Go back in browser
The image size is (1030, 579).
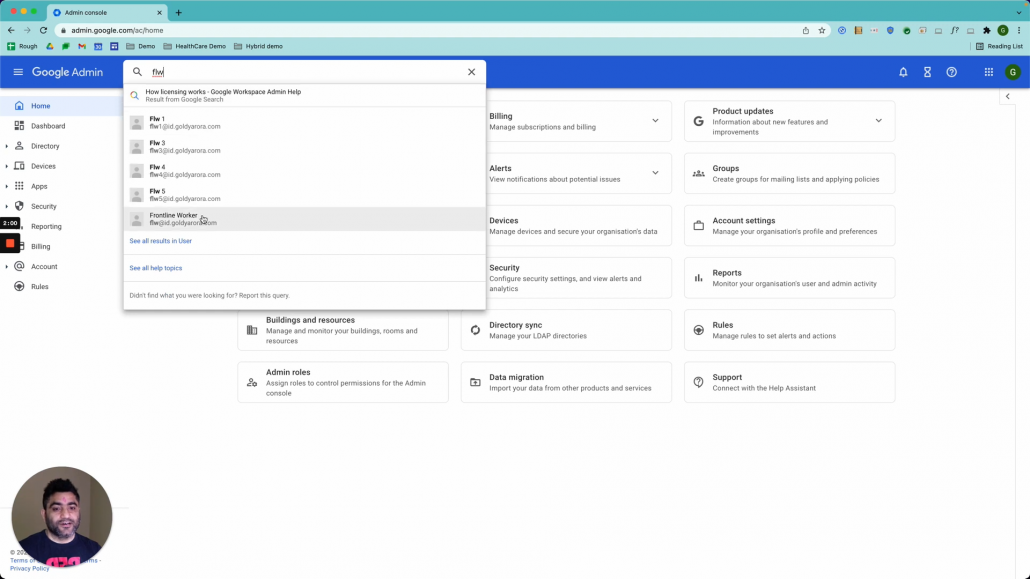coord(11,30)
